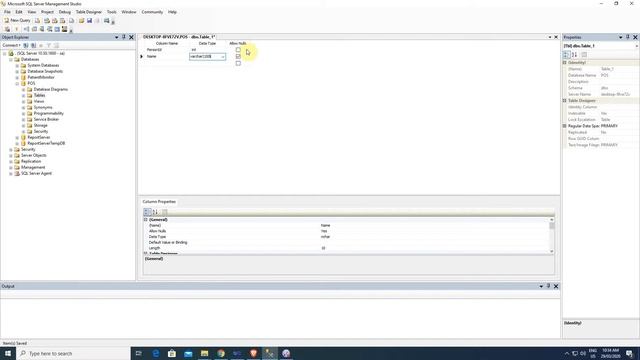640x360 pixels.
Task: Toggle Allow Nulls checkbox in the empty third row
Action: click(x=238, y=63)
